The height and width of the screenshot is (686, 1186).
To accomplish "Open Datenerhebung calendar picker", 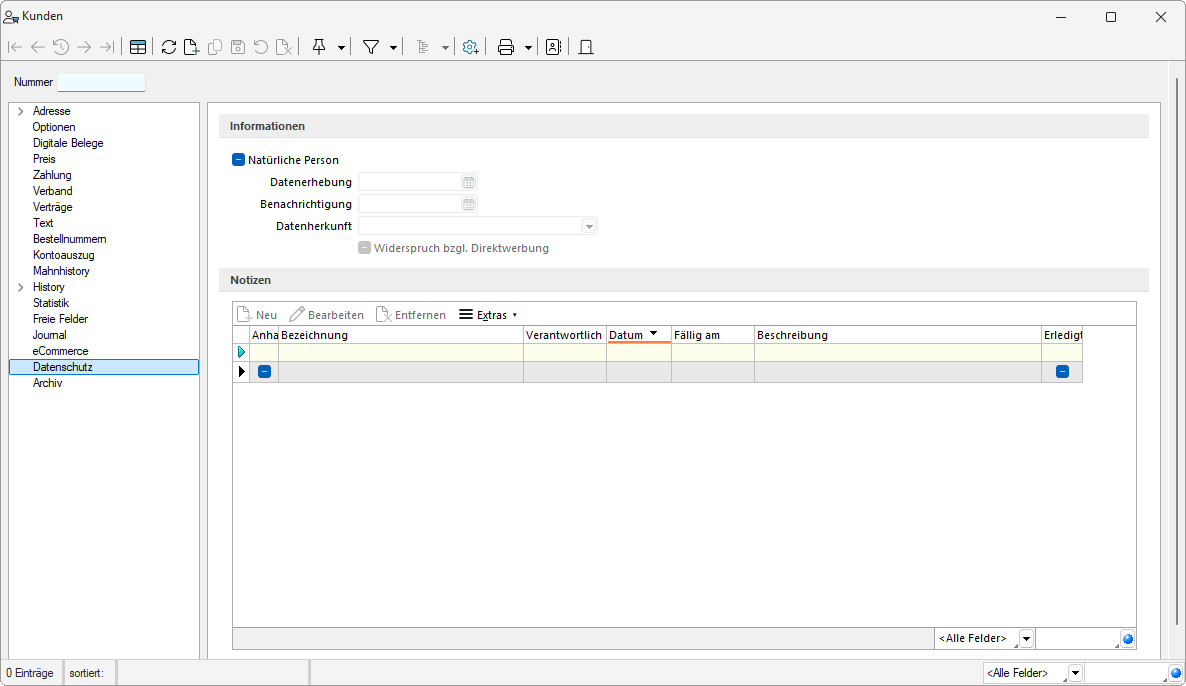I will (x=469, y=182).
